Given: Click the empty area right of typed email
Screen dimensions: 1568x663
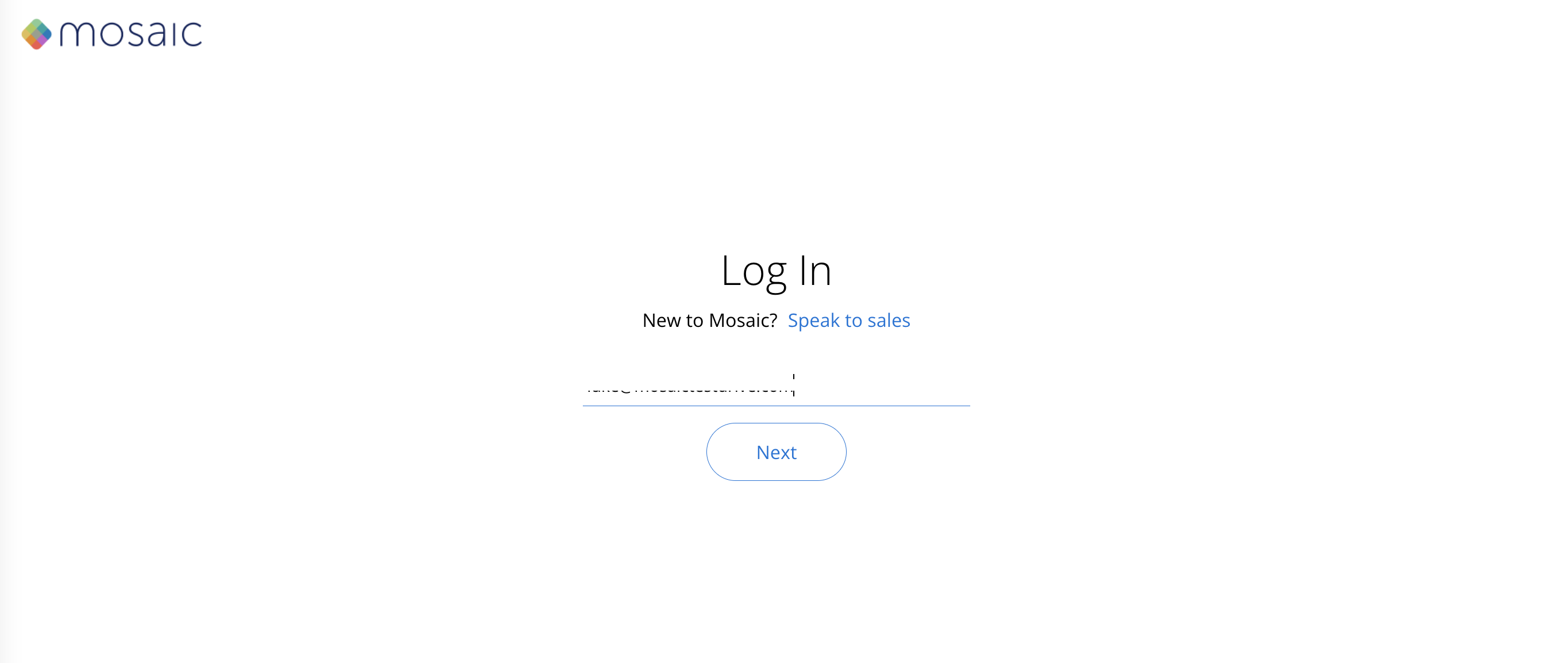Looking at the screenshot, I should 883,387.
